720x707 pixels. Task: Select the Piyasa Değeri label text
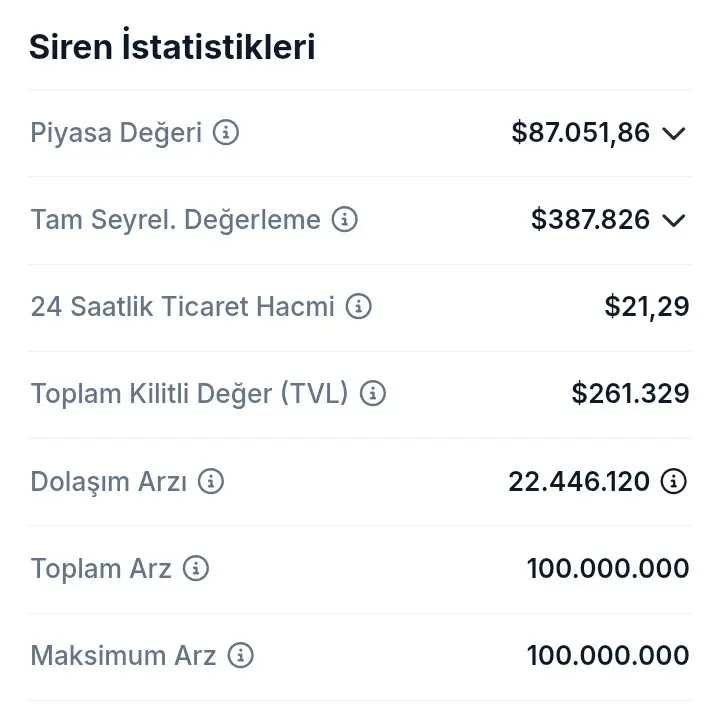pos(116,133)
